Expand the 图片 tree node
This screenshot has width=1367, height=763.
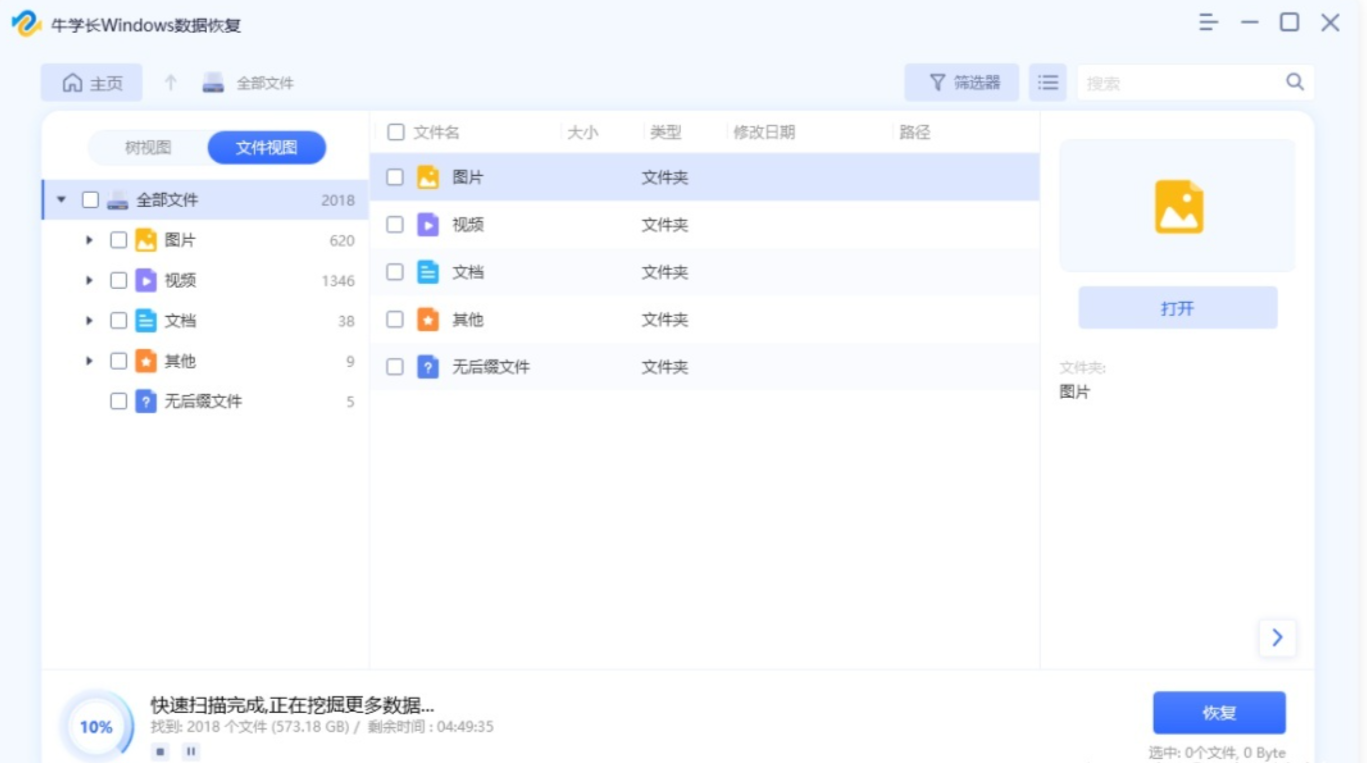pos(89,240)
